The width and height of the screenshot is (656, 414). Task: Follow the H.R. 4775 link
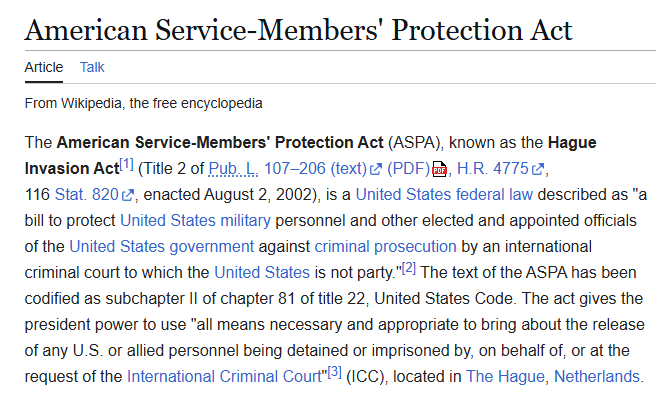493,169
